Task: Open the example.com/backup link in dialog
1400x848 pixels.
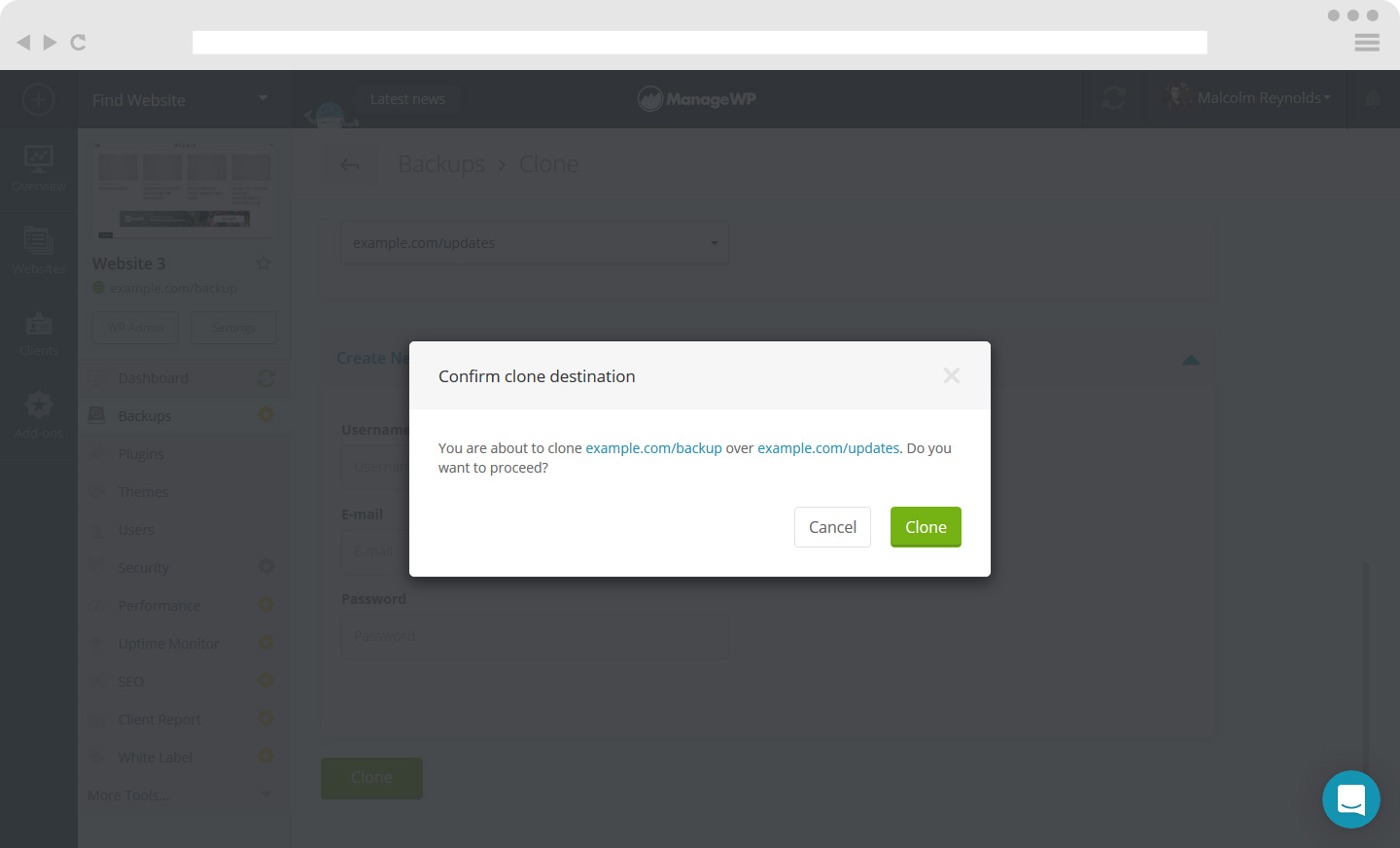Action: [653, 448]
